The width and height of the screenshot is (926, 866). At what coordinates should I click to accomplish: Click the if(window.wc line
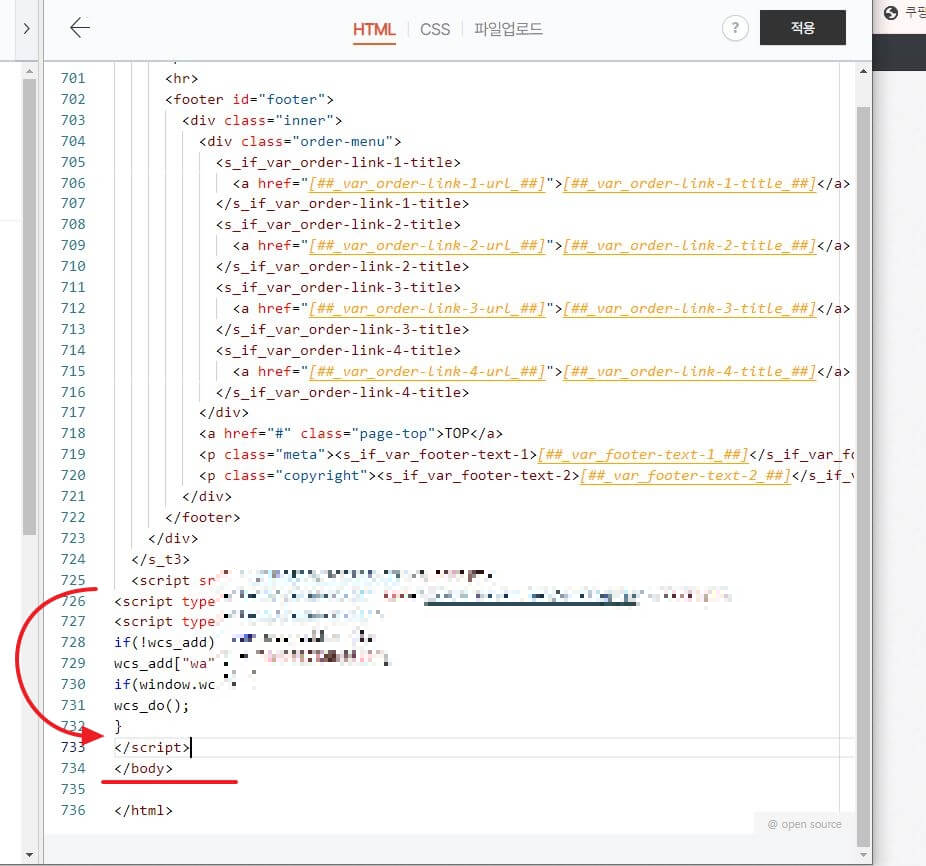(165, 685)
